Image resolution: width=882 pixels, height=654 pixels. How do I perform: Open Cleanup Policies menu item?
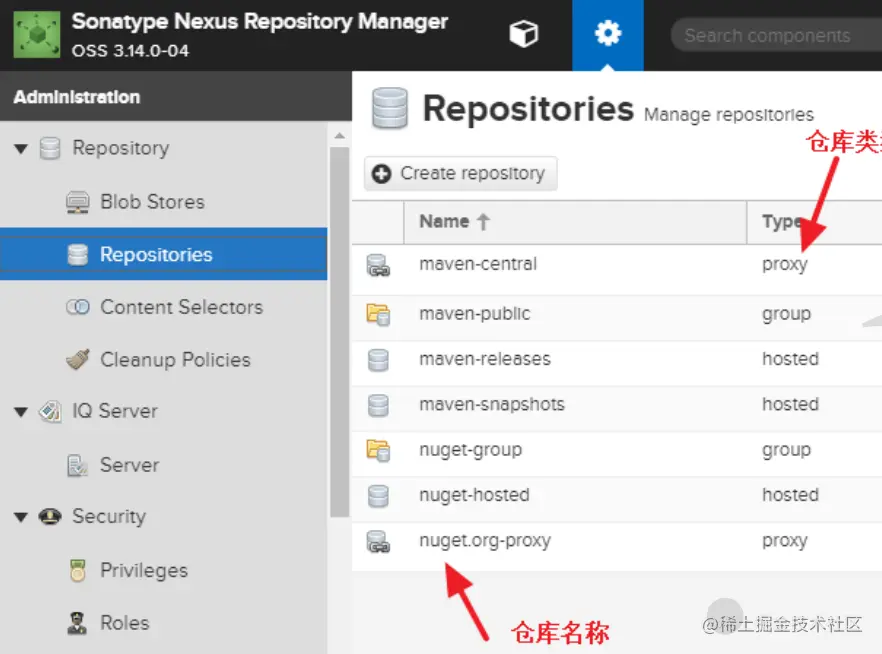pos(163,359)
